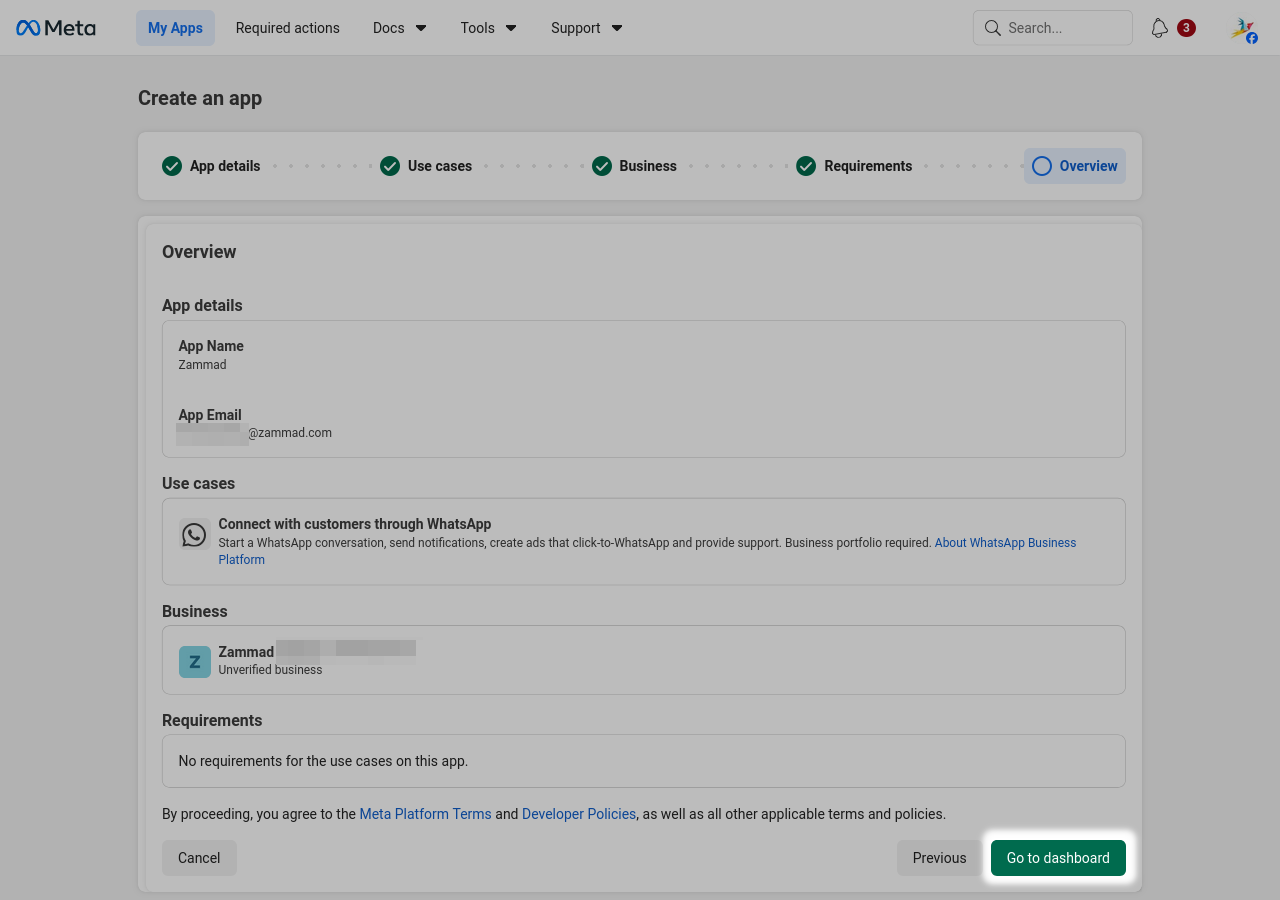Click the Previous button
This screenshot has width=1280, height=900.
click(939, 858)
